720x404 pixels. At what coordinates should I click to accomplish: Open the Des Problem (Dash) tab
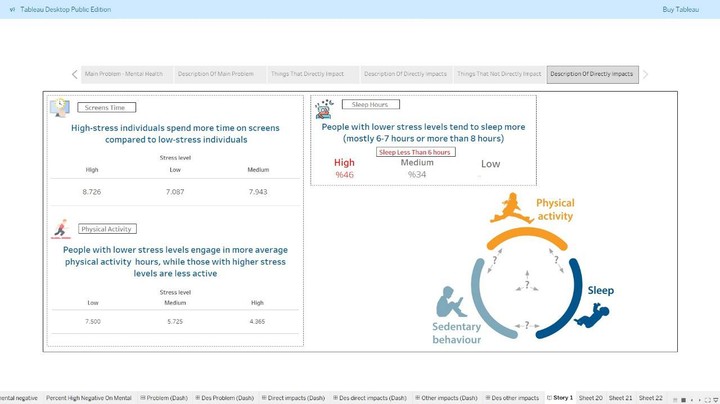pos(225,398)
